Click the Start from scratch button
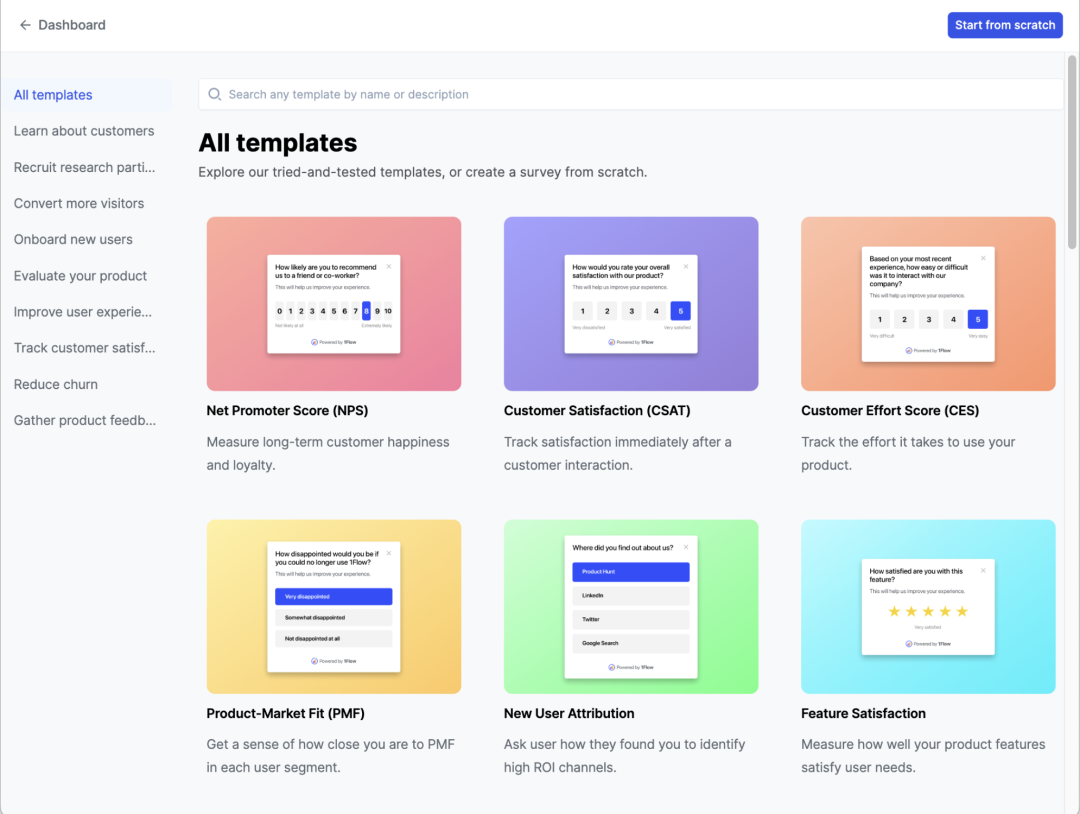This screenshot has height=814, width=1080. (x=1003, y=25)
